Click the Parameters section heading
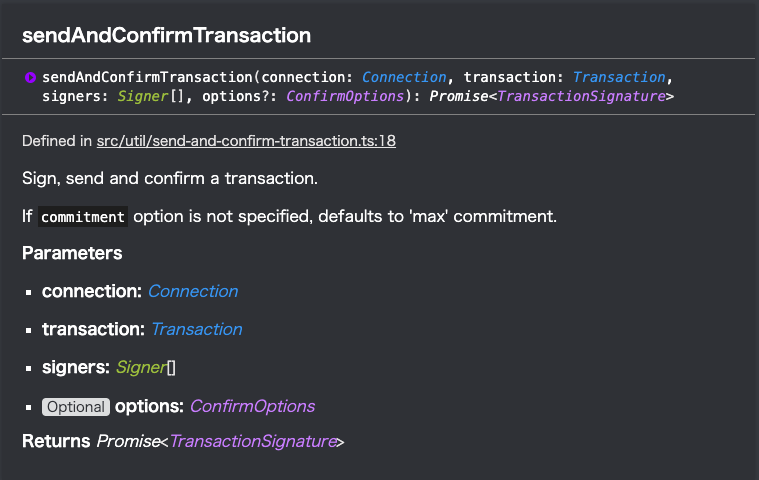This screenshot has height=480, width=759. 72,253
